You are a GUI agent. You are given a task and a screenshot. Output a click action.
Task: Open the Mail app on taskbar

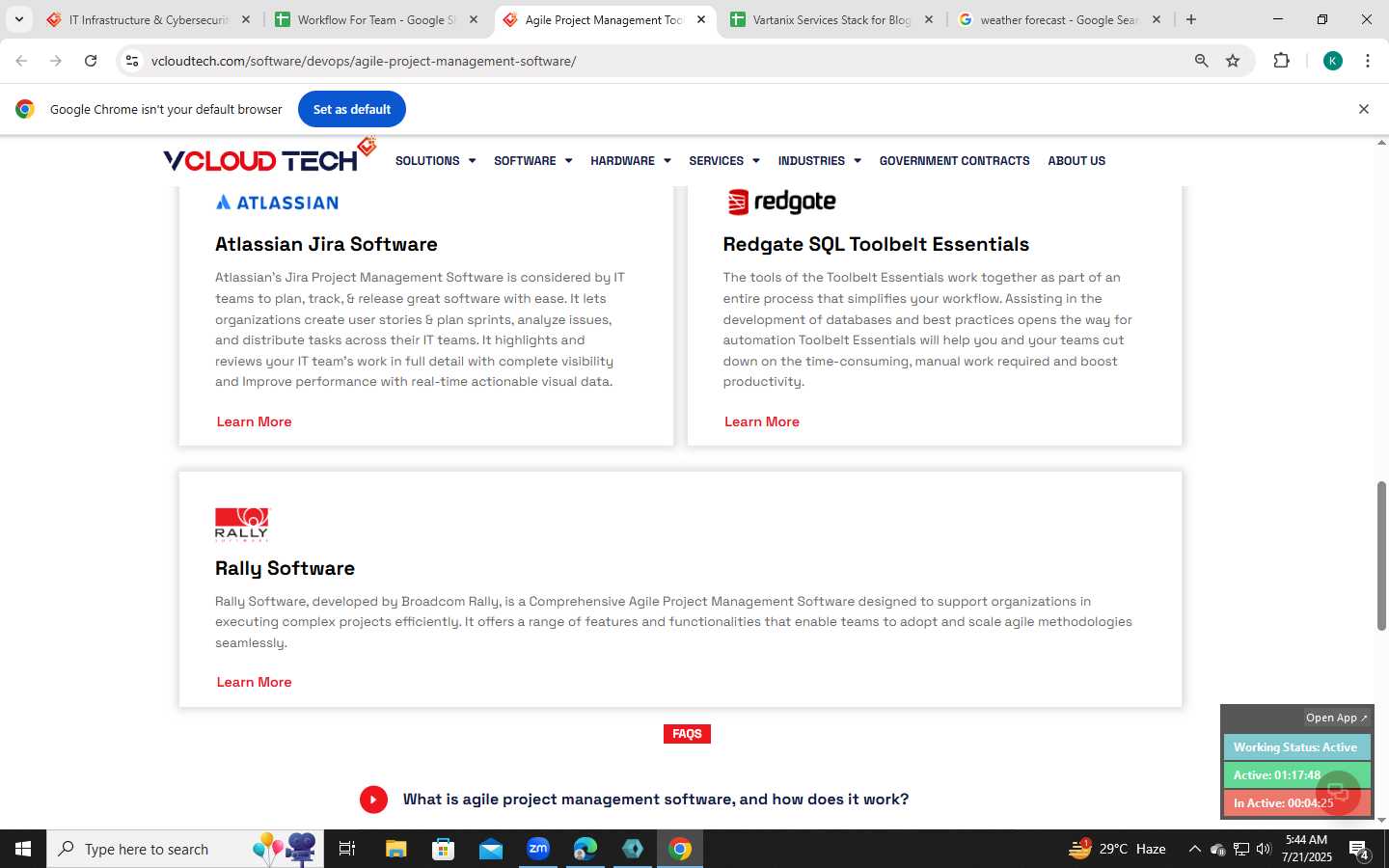[x=490, y=849]
